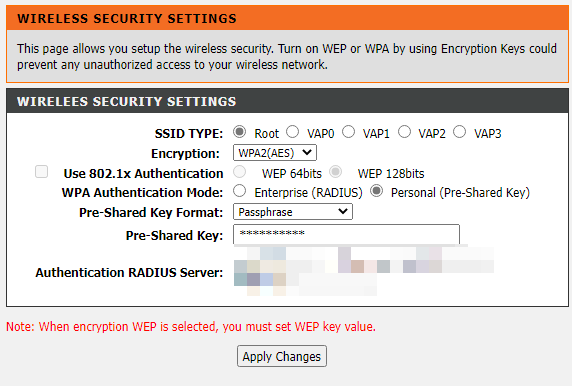Choose VAP1 as the SSID type
Image resolution: width=572 pixels, height=386 pixels.
tap(348, 132)
